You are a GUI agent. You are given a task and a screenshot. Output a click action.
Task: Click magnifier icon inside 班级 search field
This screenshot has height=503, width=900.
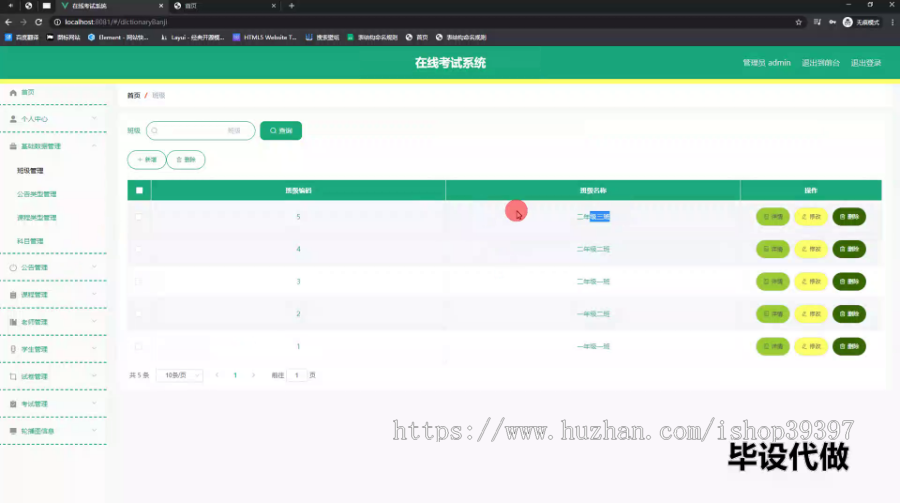point(154,131)
